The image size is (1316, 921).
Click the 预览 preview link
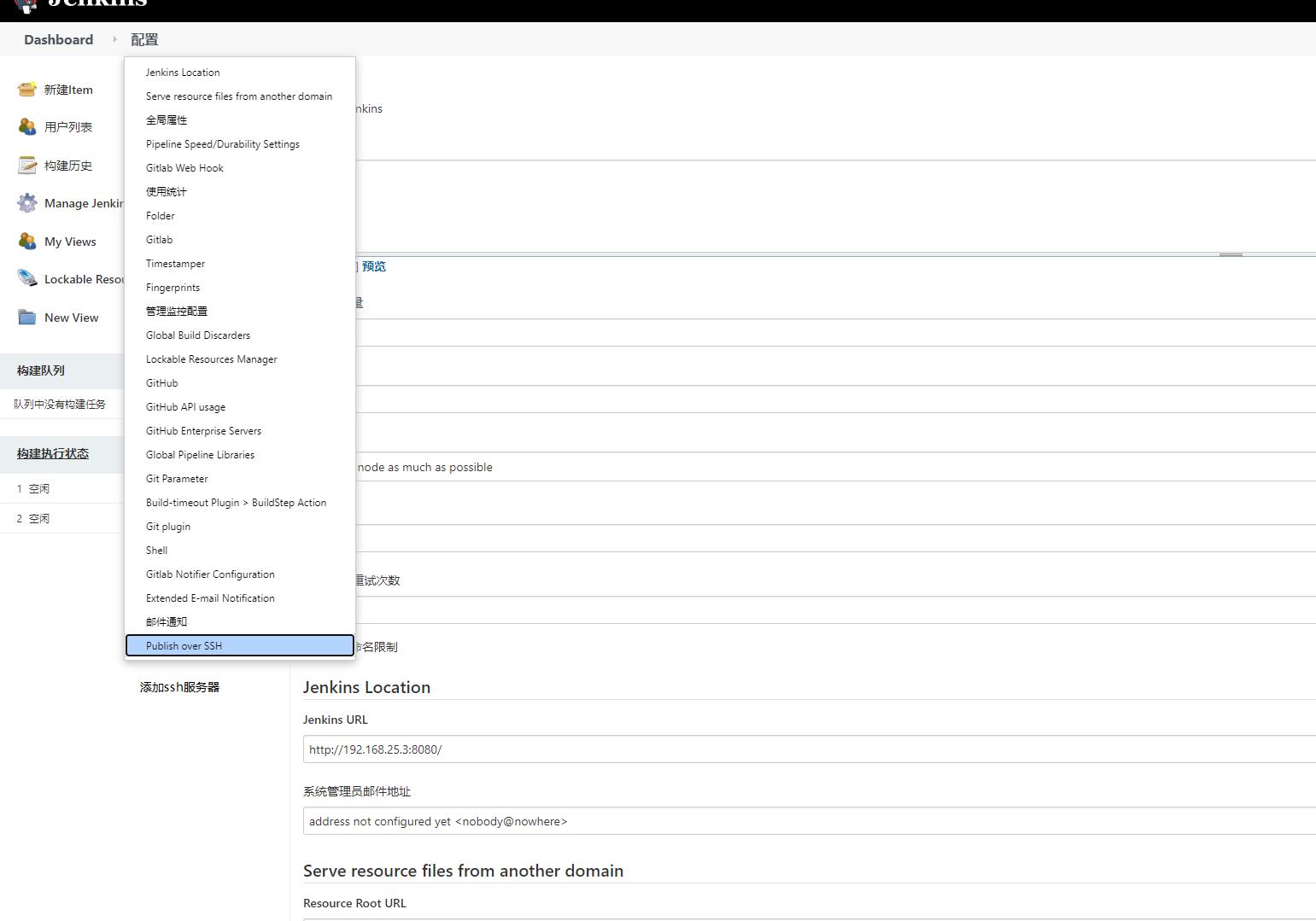point(374,266)
